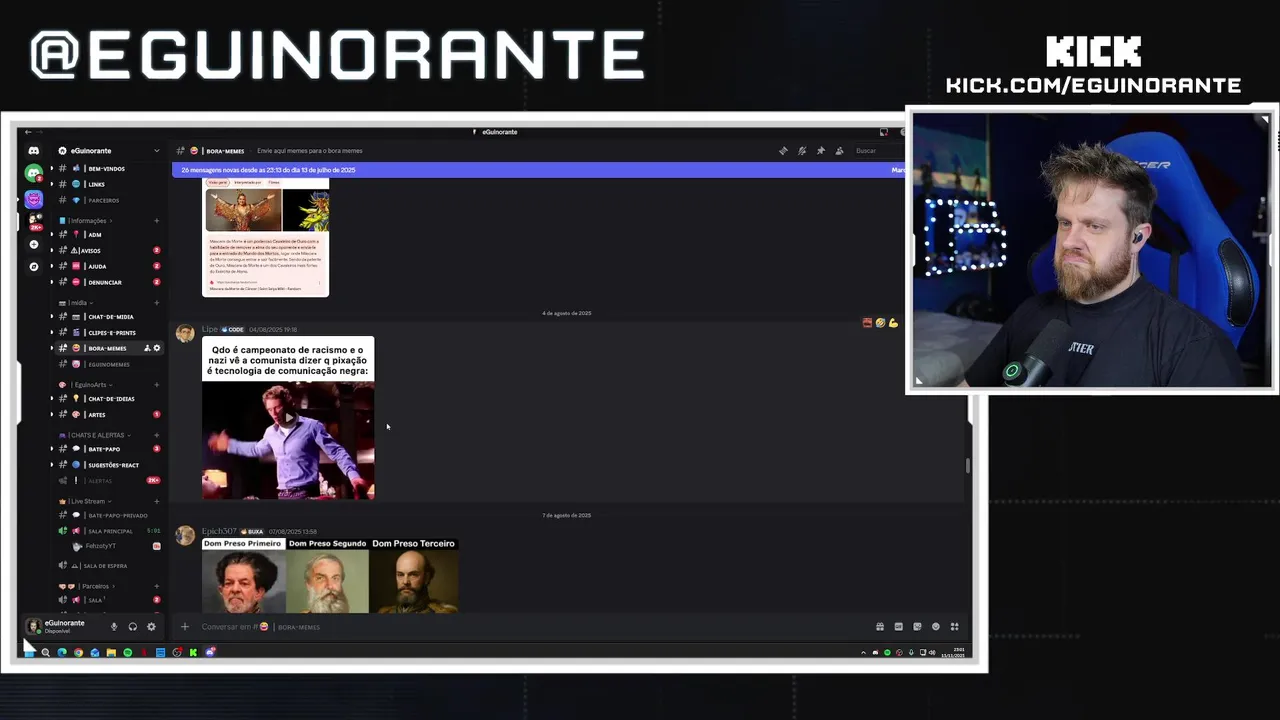This screenshot has width=1280, height=720.
Task: Collapse the EguinoArts category
Action: pyautogui.click(x=86, y=385)
